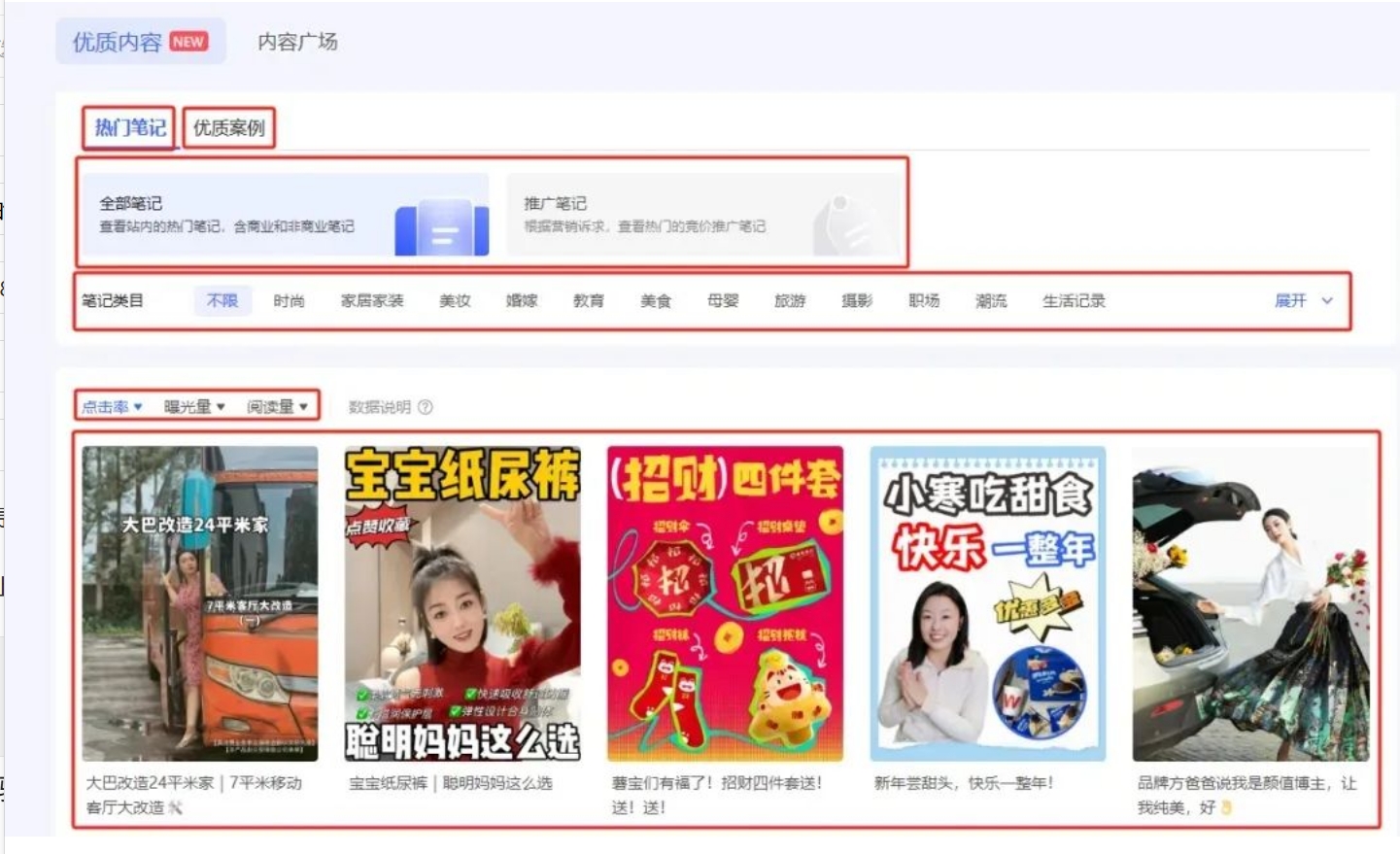Open the 招财四件套 note thumbnail
The image size is (1400, 854).
pyautogui.click(x=726, y=603)
